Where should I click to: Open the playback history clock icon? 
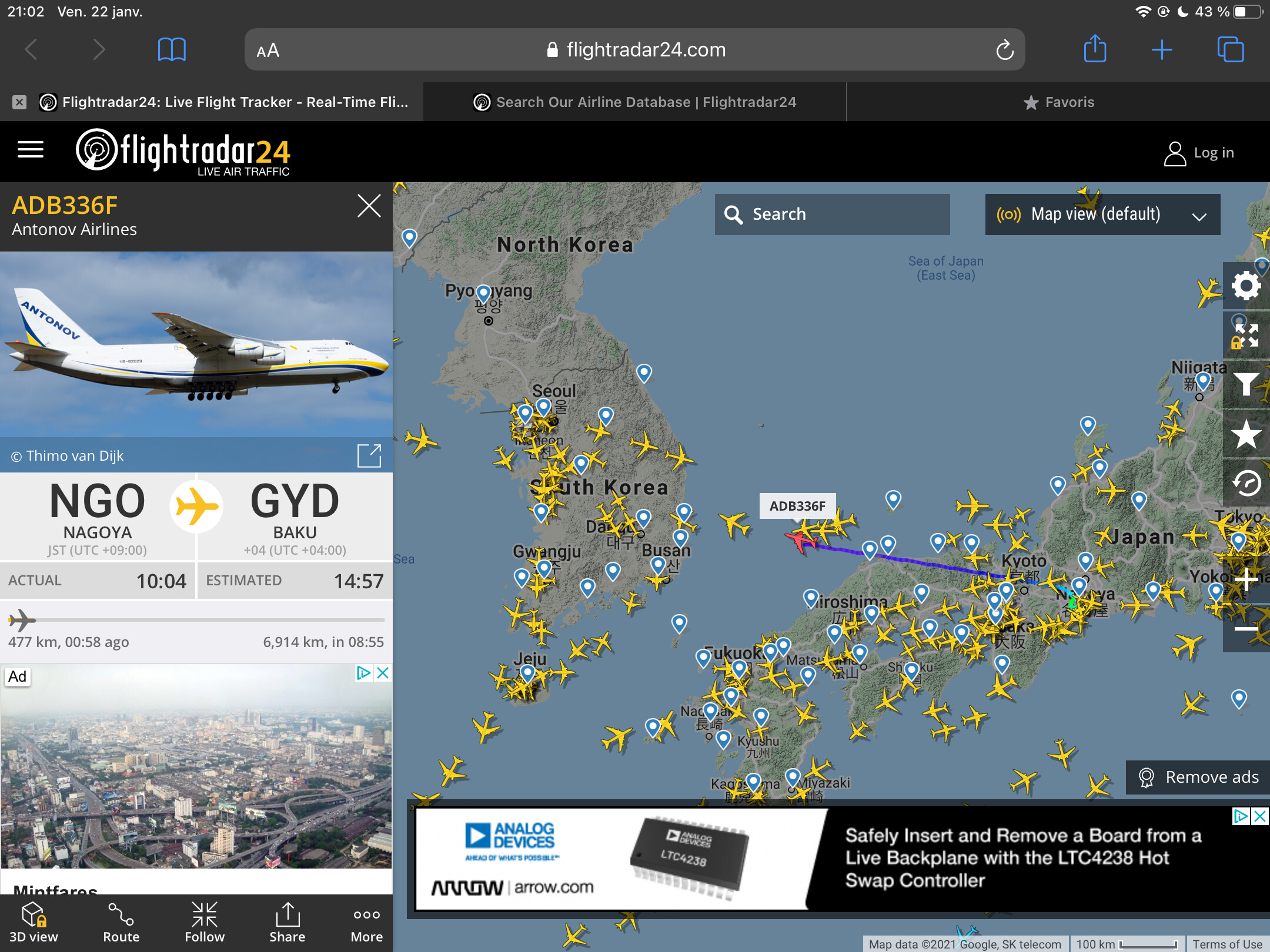point(1246,484)
